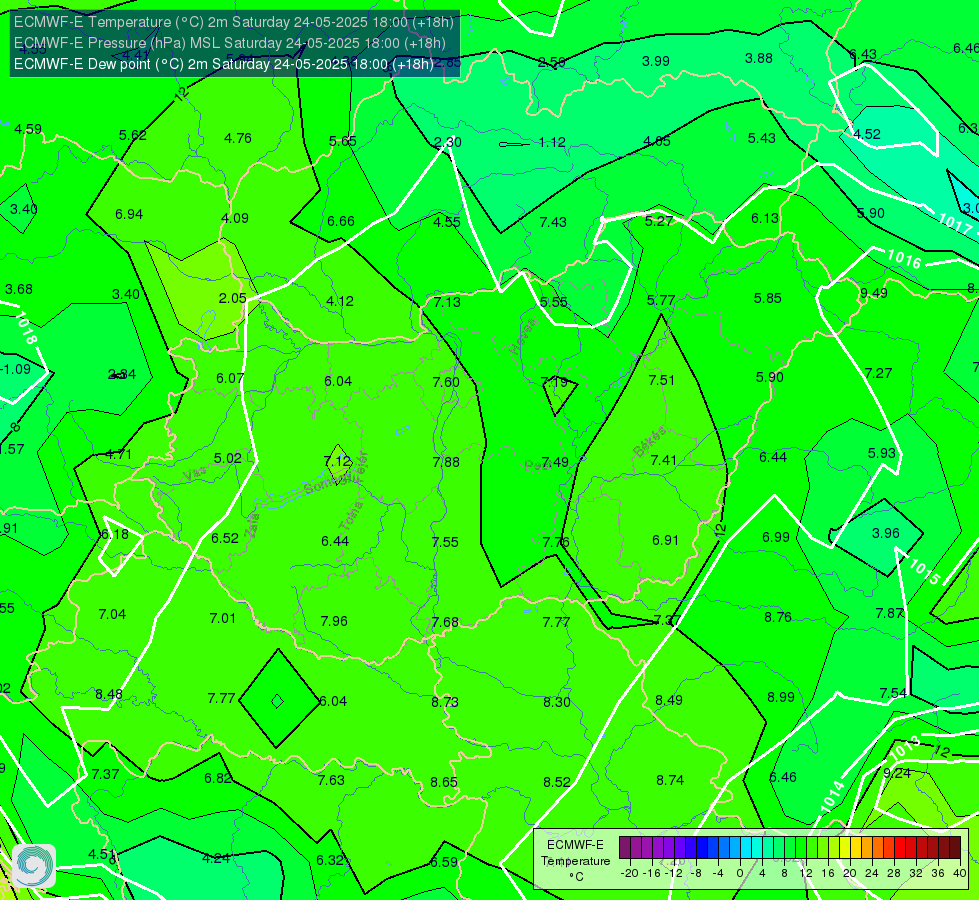This screenshot has width=979, height=900.
Task: Click the 8.76 dew point value
Action: coord(778,617)
